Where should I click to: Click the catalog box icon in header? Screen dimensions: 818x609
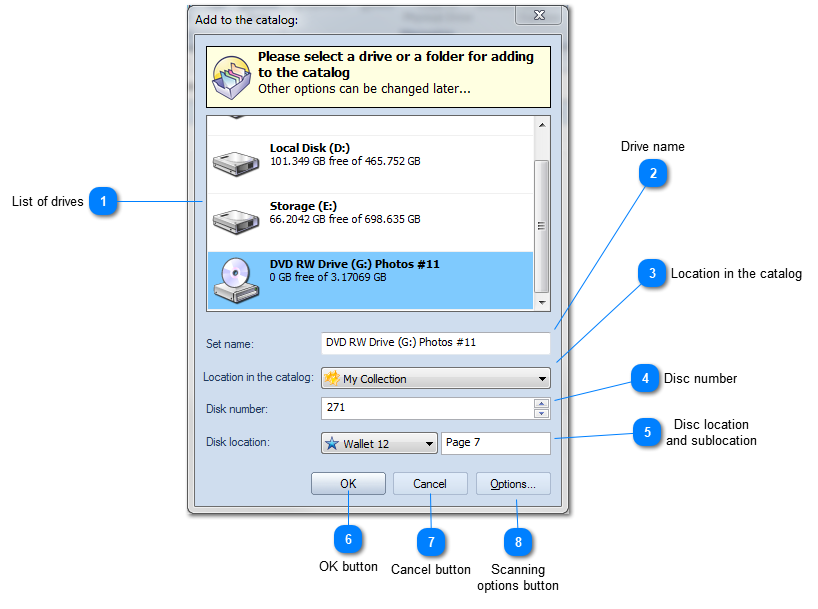click(231, 76)
